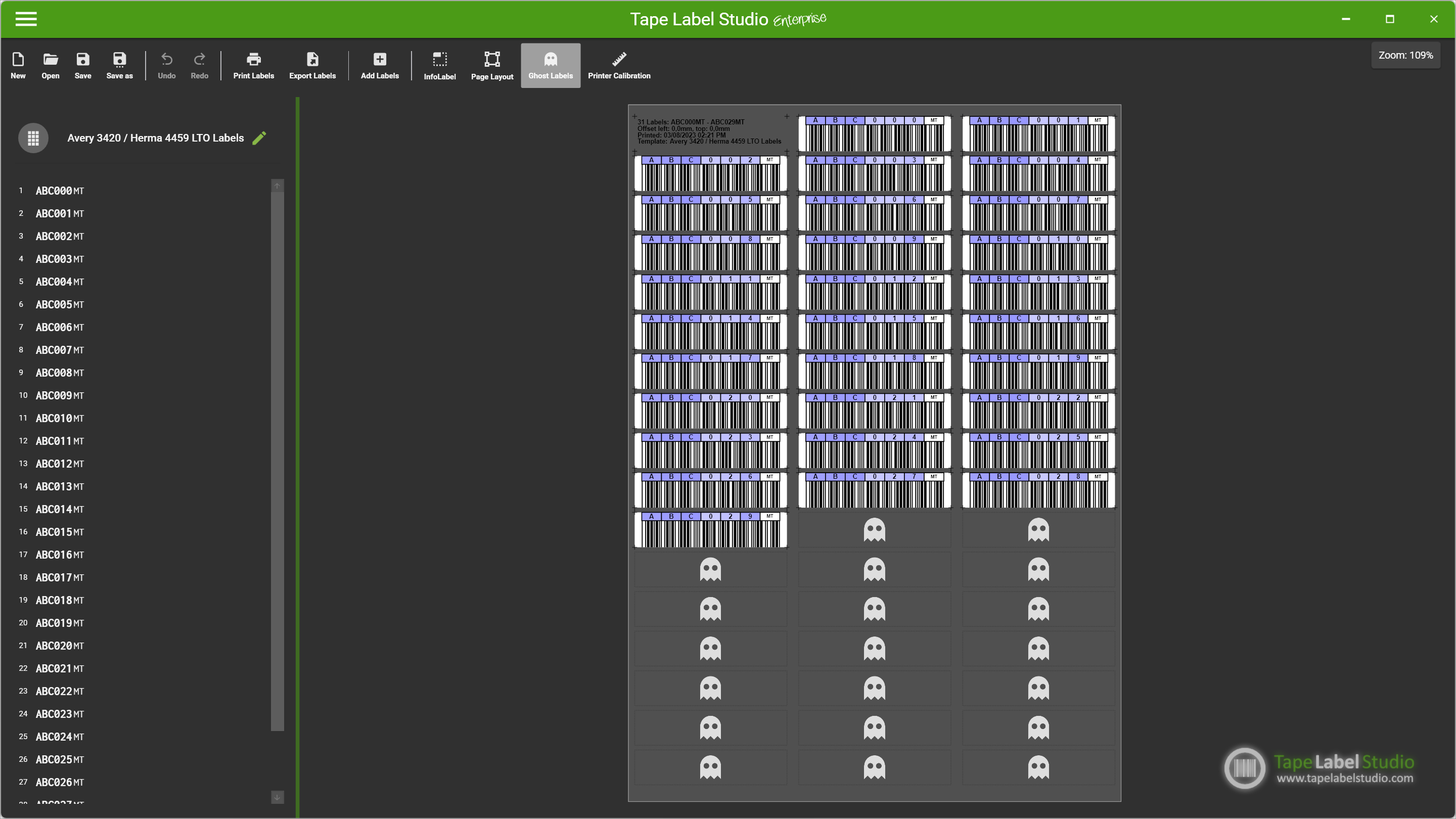Maximize the Tape Label Studio window
The height and width of the screenshot is (819, 1456).
pyautogui.click(x=1390, y=19)
